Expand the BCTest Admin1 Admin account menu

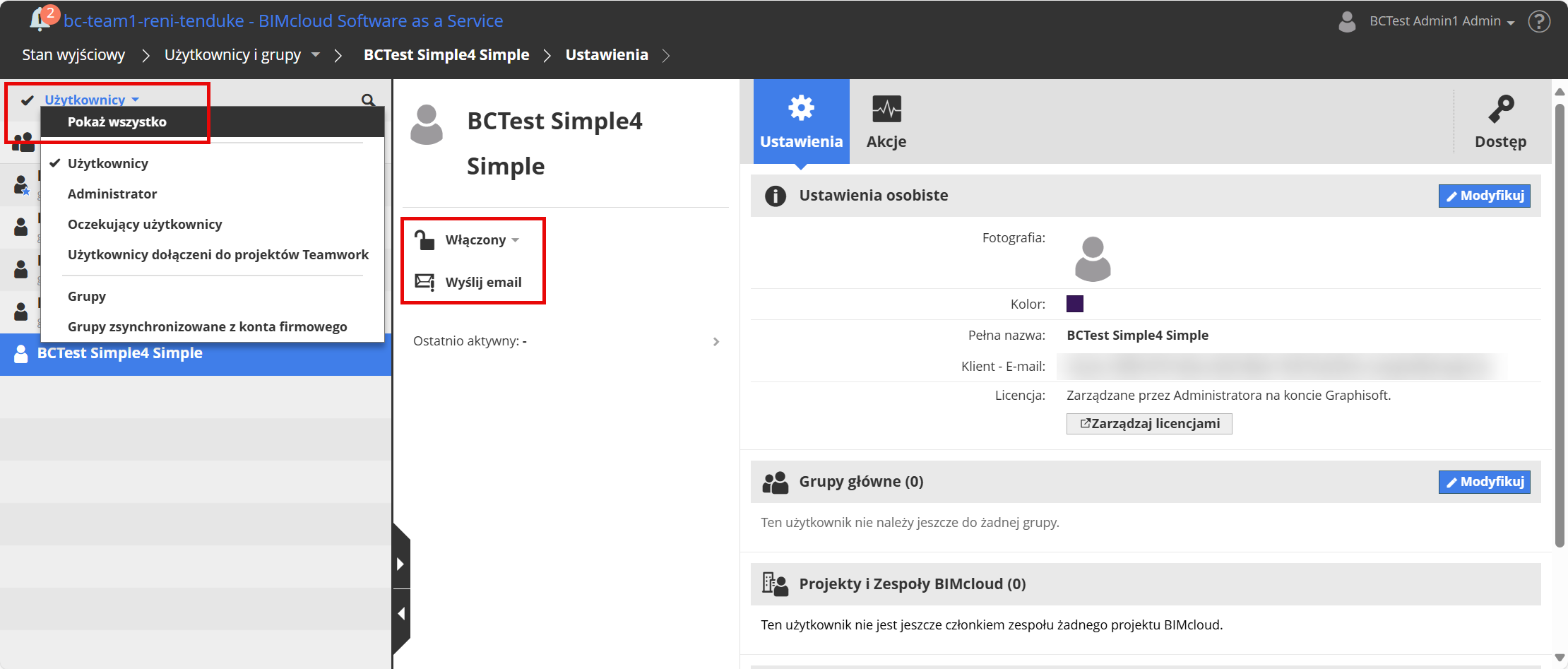click(x=1441, y=21)
